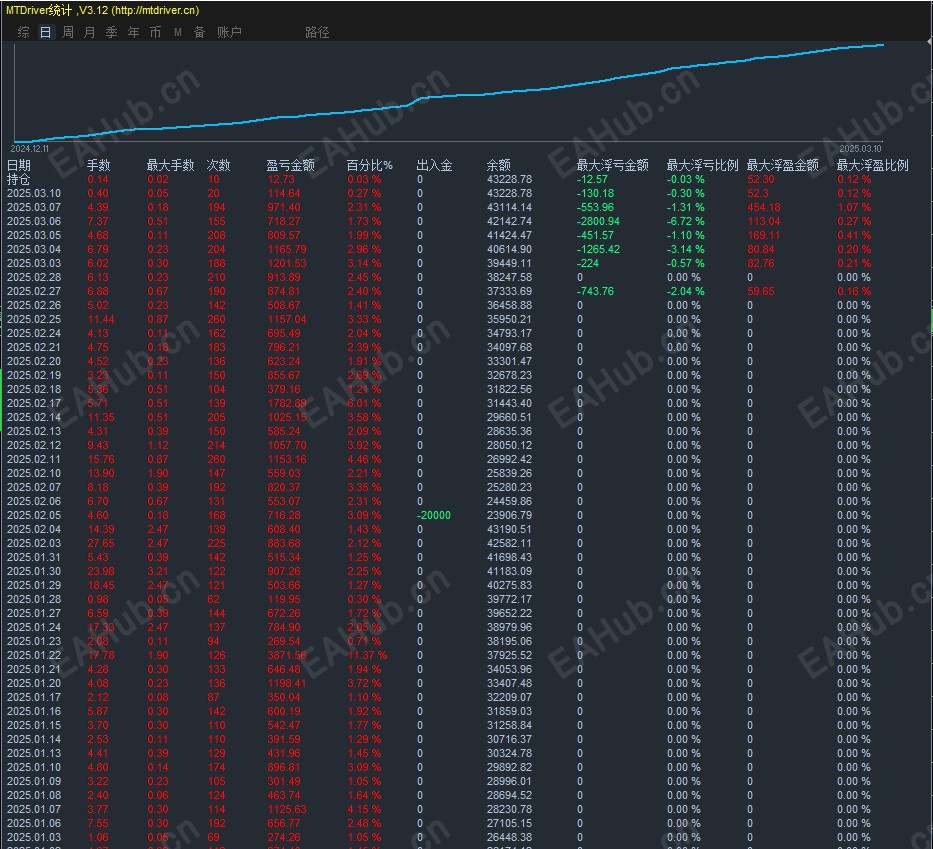Open the 年 yearly statistics tab
The image size is (933, 849).
(x=133, y=32)
